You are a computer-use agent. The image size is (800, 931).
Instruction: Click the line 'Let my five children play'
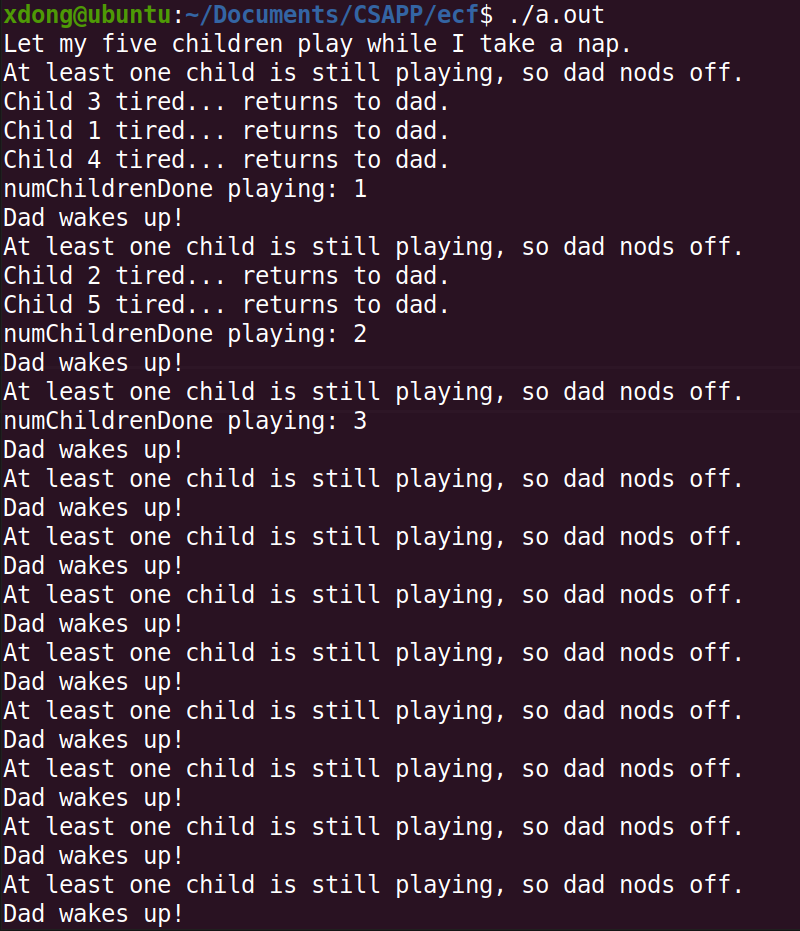point(317,44)
